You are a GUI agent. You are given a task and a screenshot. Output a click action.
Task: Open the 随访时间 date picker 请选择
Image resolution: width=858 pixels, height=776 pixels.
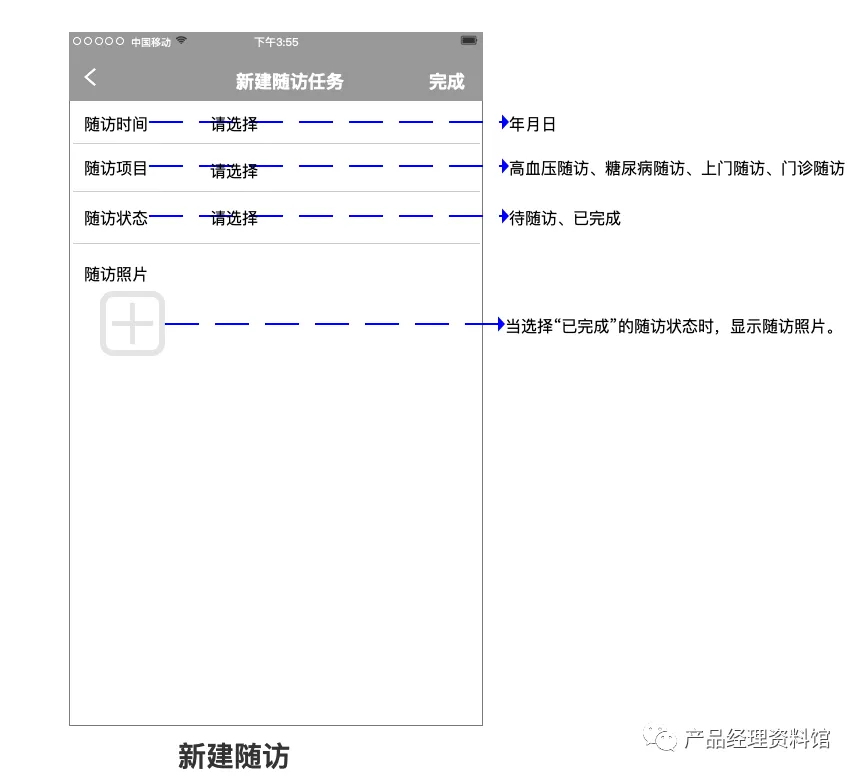(x=234, y=124)
